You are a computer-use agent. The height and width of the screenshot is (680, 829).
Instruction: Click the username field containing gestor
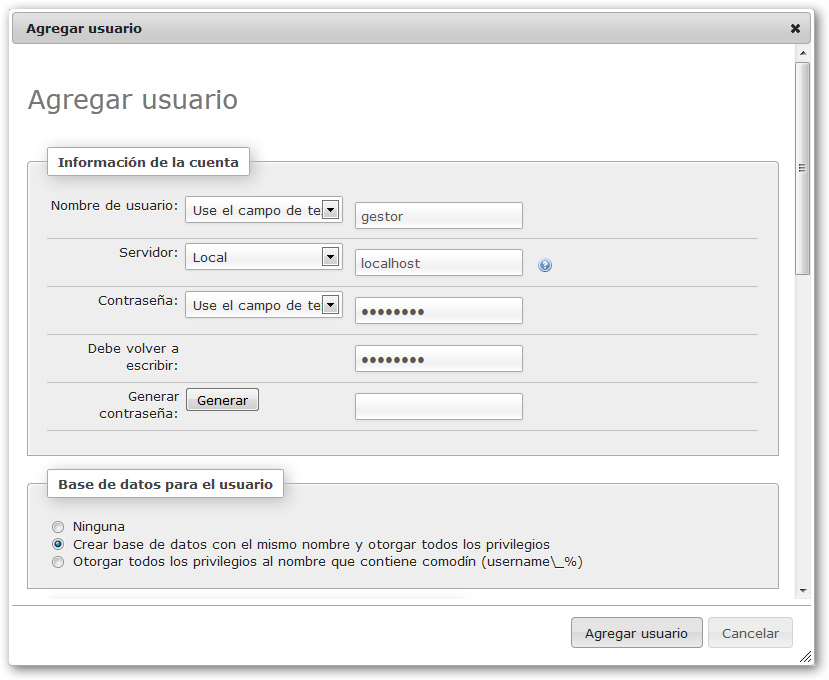[x=438, y=215]
